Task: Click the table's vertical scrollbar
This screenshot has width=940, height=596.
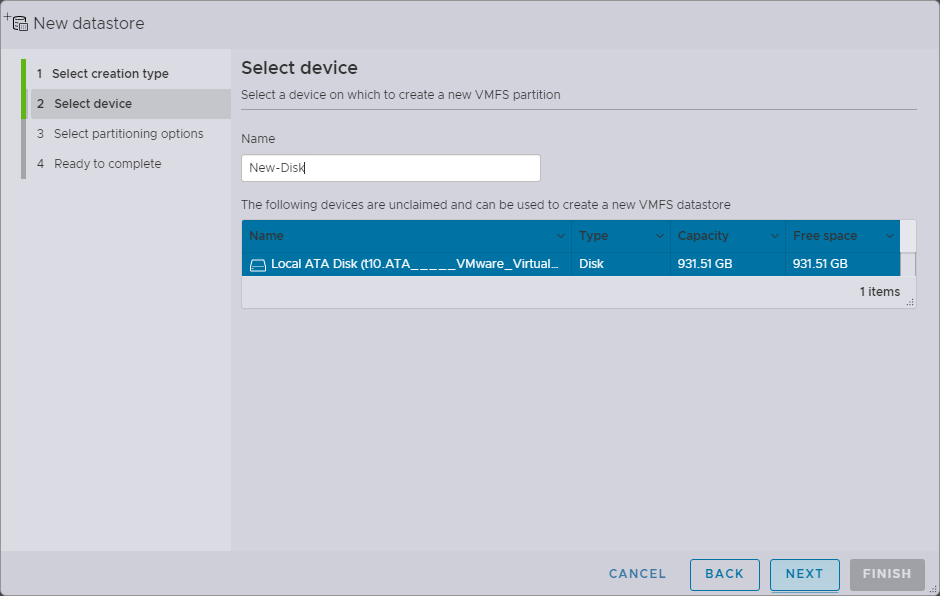Action: [908, 264]
